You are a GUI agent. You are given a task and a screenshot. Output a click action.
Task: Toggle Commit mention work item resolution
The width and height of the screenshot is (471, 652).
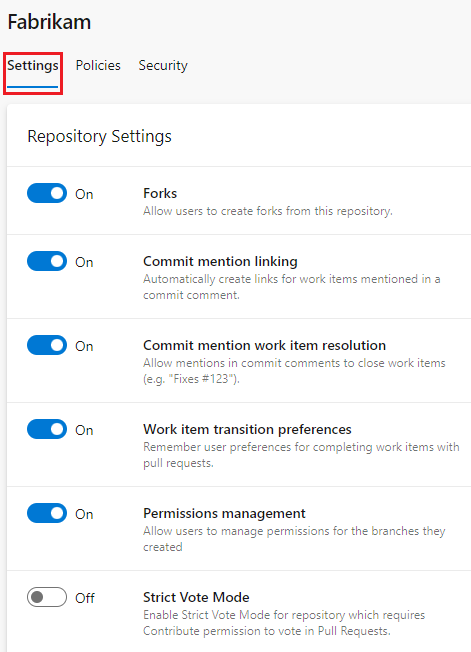point(47,345)
